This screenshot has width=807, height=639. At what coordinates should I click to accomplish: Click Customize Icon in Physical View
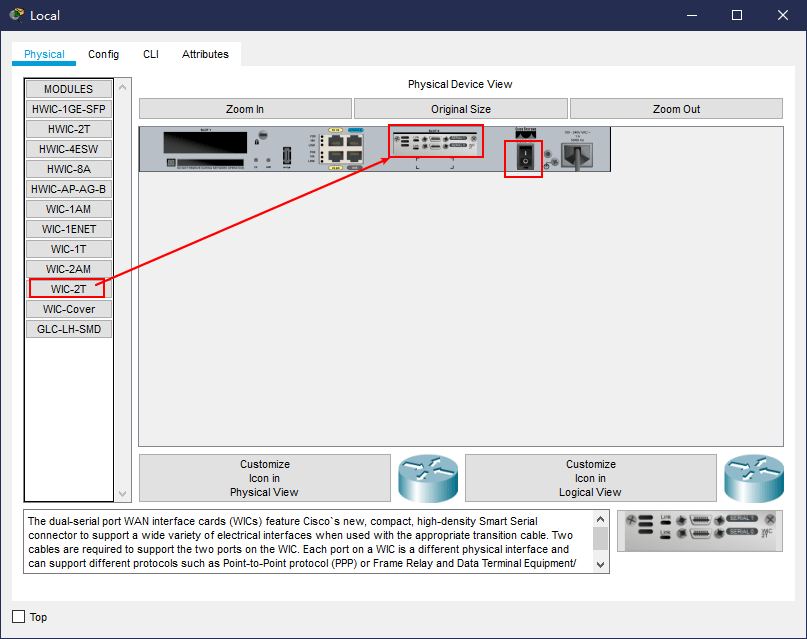click(265, 478)
